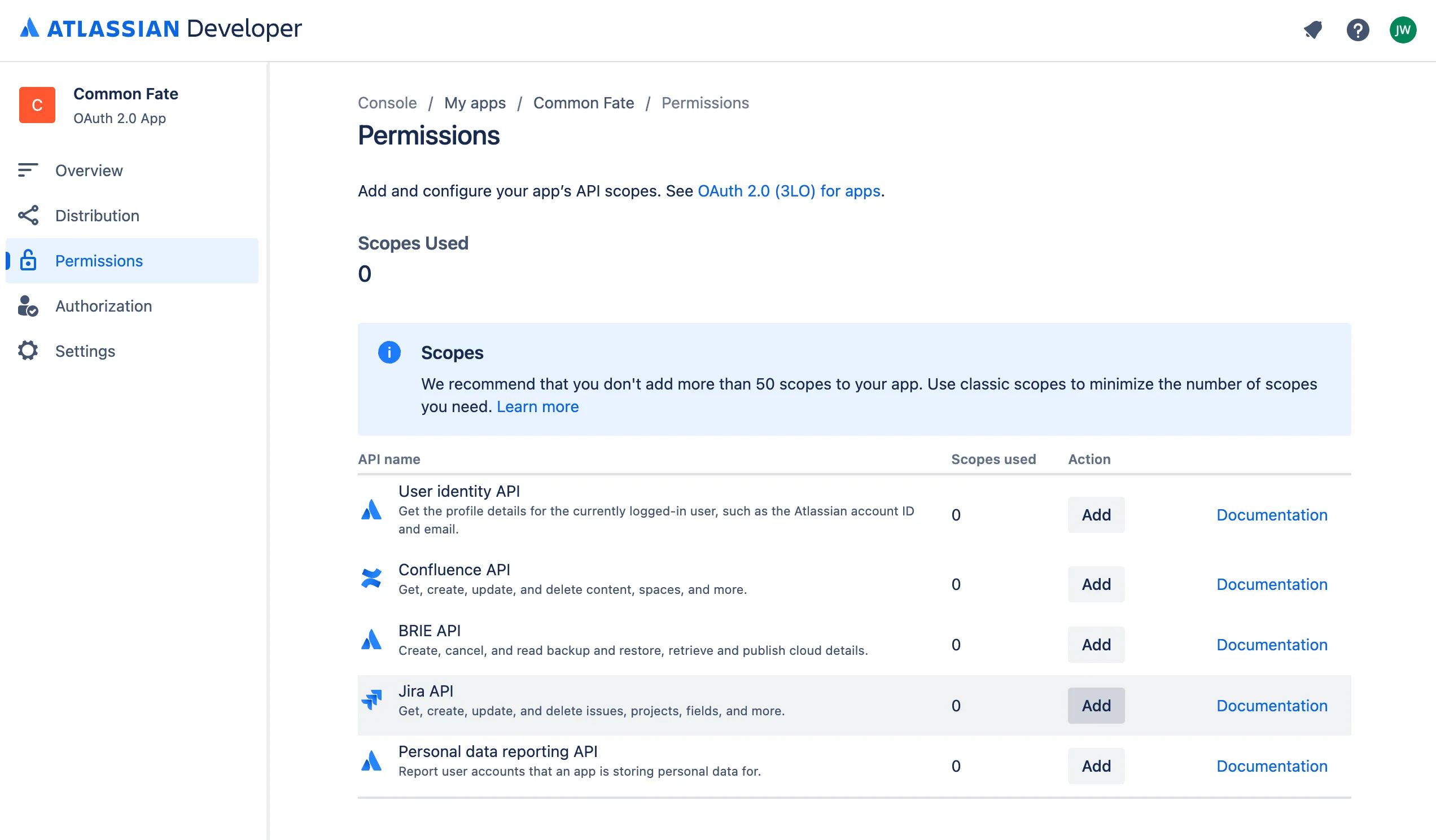Click the Confluence API description text
This screenshot has width=1436, height=840.
[573, 590]
